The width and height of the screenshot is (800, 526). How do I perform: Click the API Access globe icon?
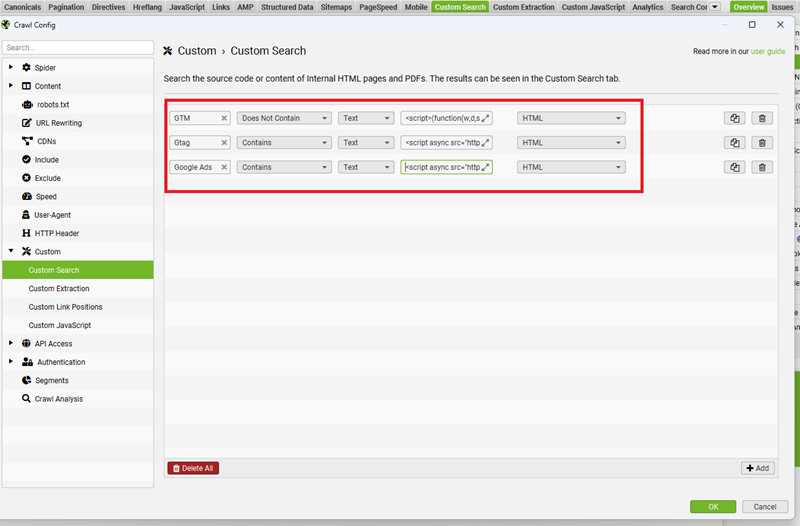[26, 343]
